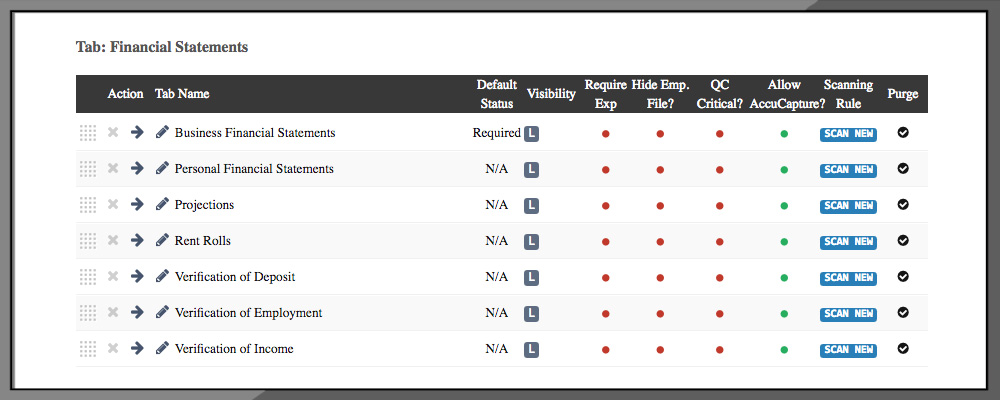This screenshot has width=1000, height=400.
Task: Toggle Require Exp red dot for Projections
Action: tap(605, 206)
